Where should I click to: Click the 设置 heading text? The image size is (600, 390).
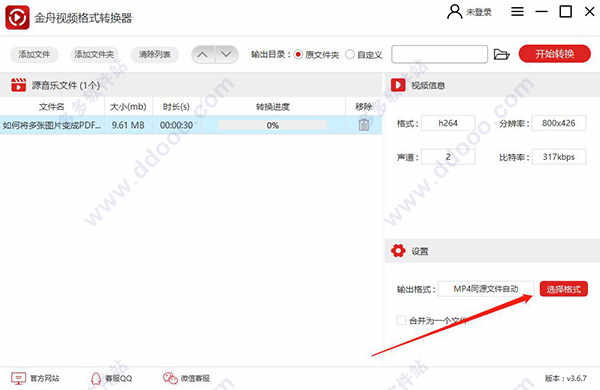click(x=420, y=251)
